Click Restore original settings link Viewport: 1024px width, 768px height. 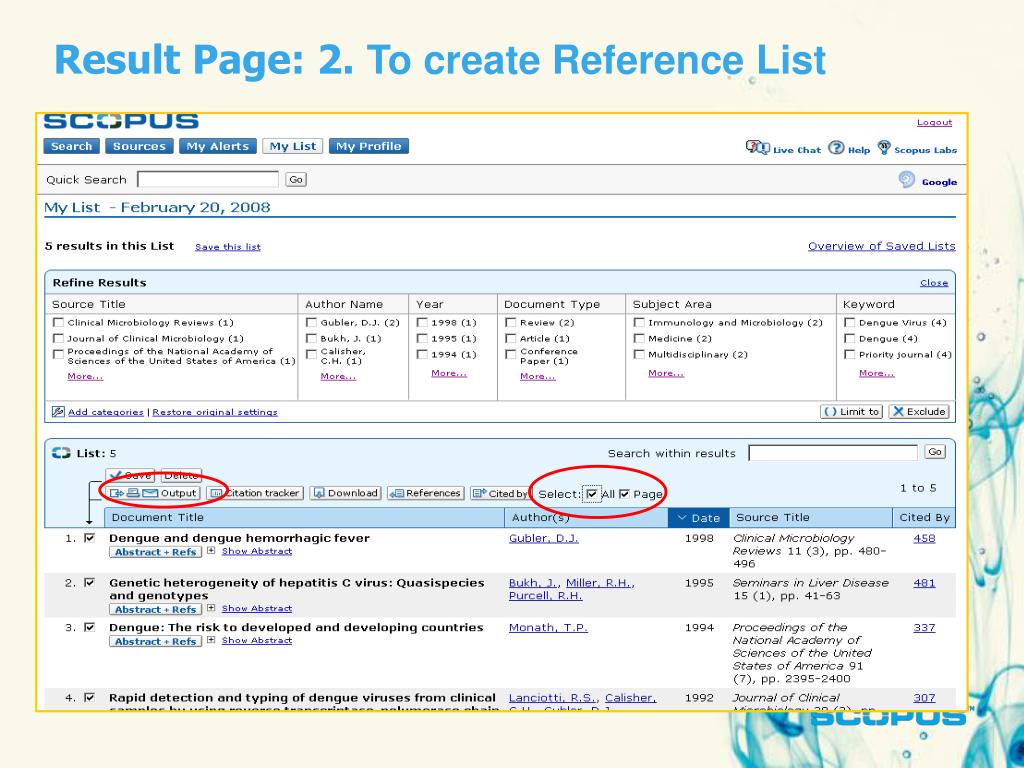[215, 412]
